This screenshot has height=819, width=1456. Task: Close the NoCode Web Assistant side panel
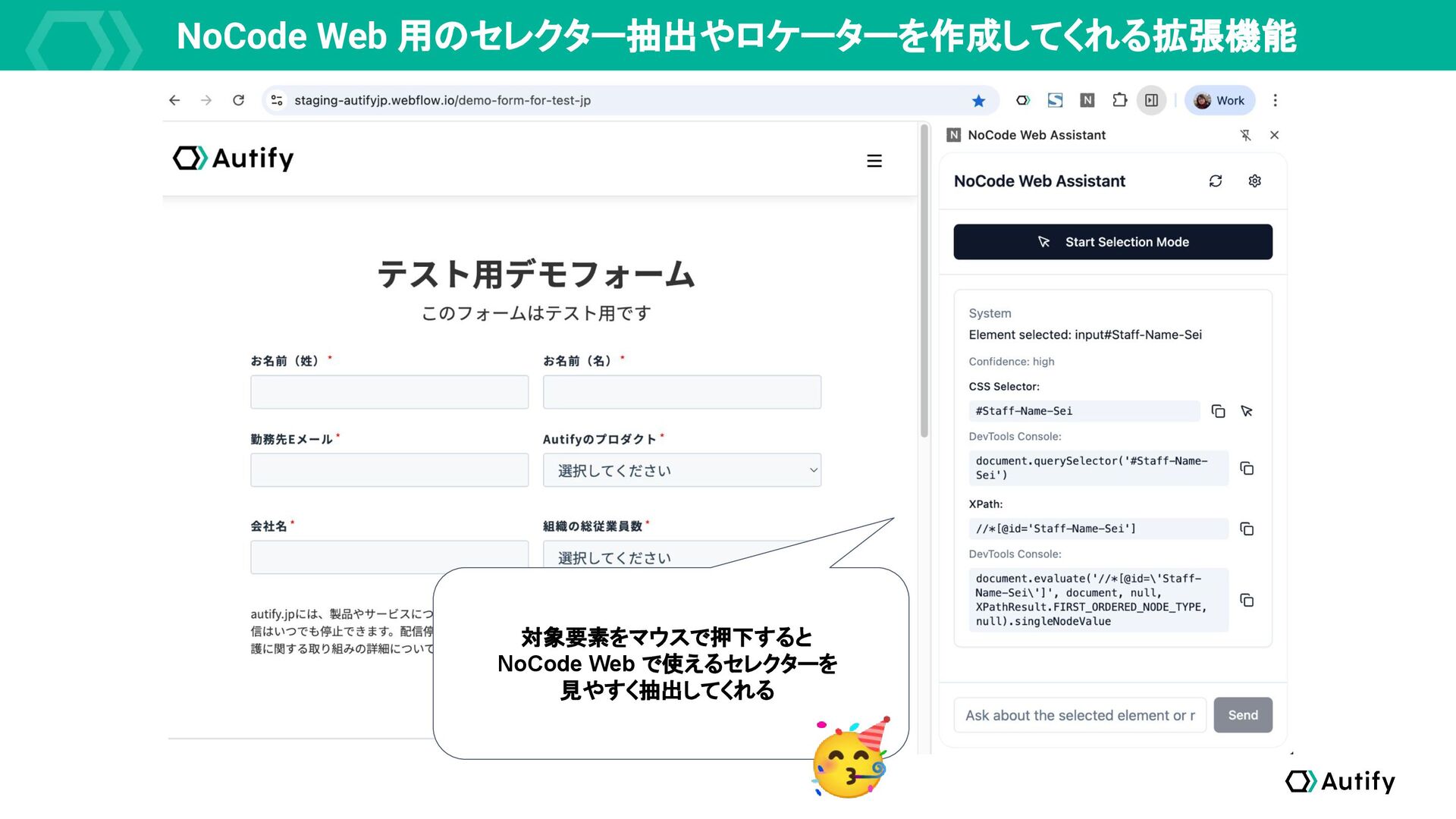click(x=1274, y=135)
